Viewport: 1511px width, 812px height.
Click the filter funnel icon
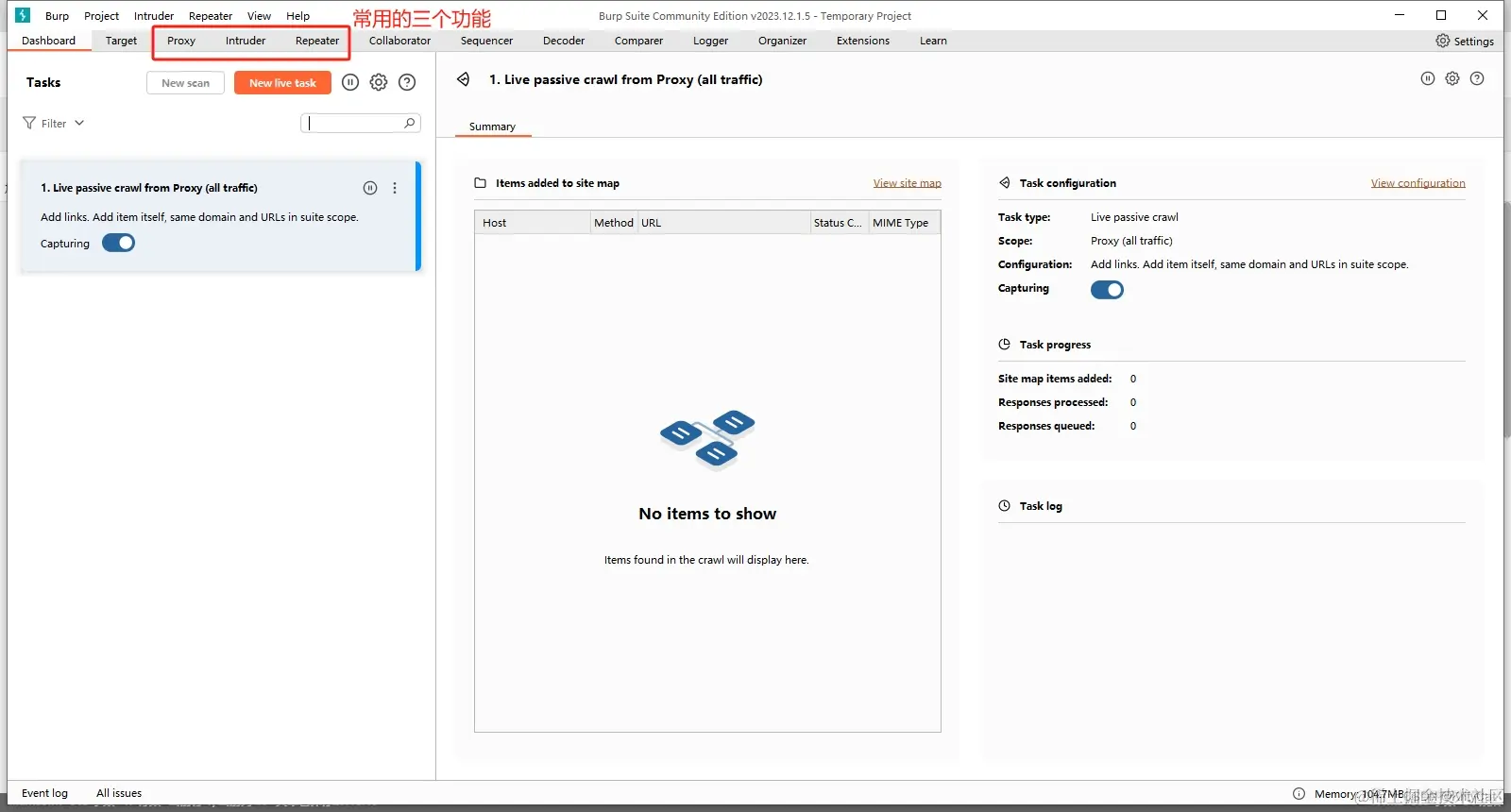point(29,123)
